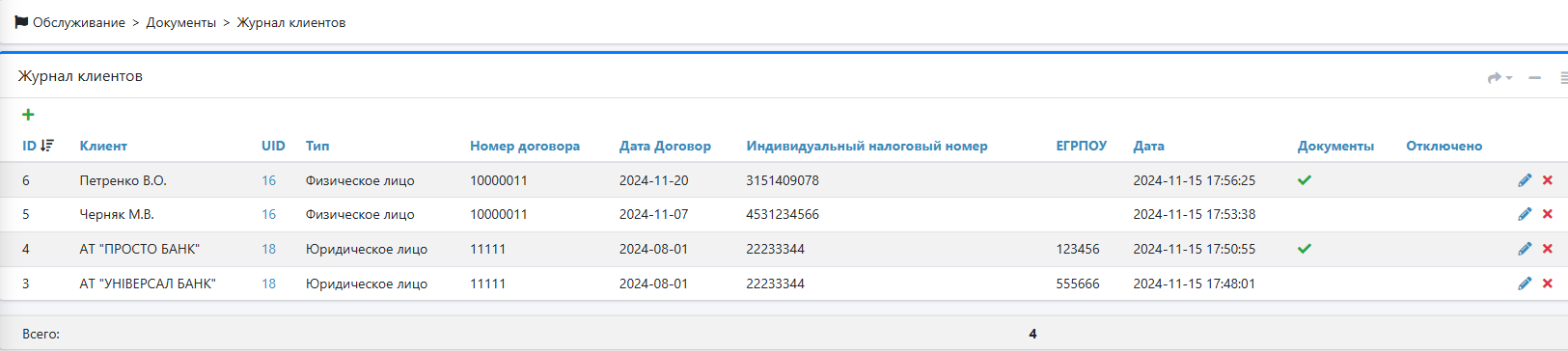Collapse the Журнал клиентов panel with minus
Image resolution: width=1568 pixels, height=351 pixels.
pyautogui.click(x=1534, y=77)
